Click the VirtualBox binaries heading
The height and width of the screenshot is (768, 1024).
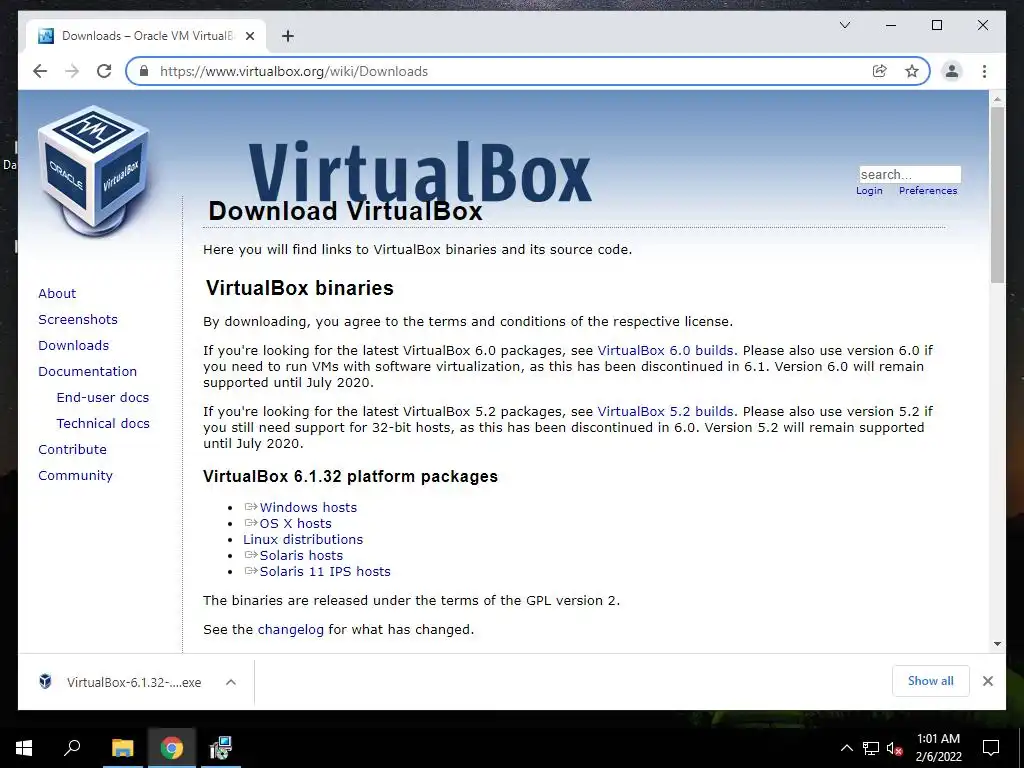pos(300,288)
